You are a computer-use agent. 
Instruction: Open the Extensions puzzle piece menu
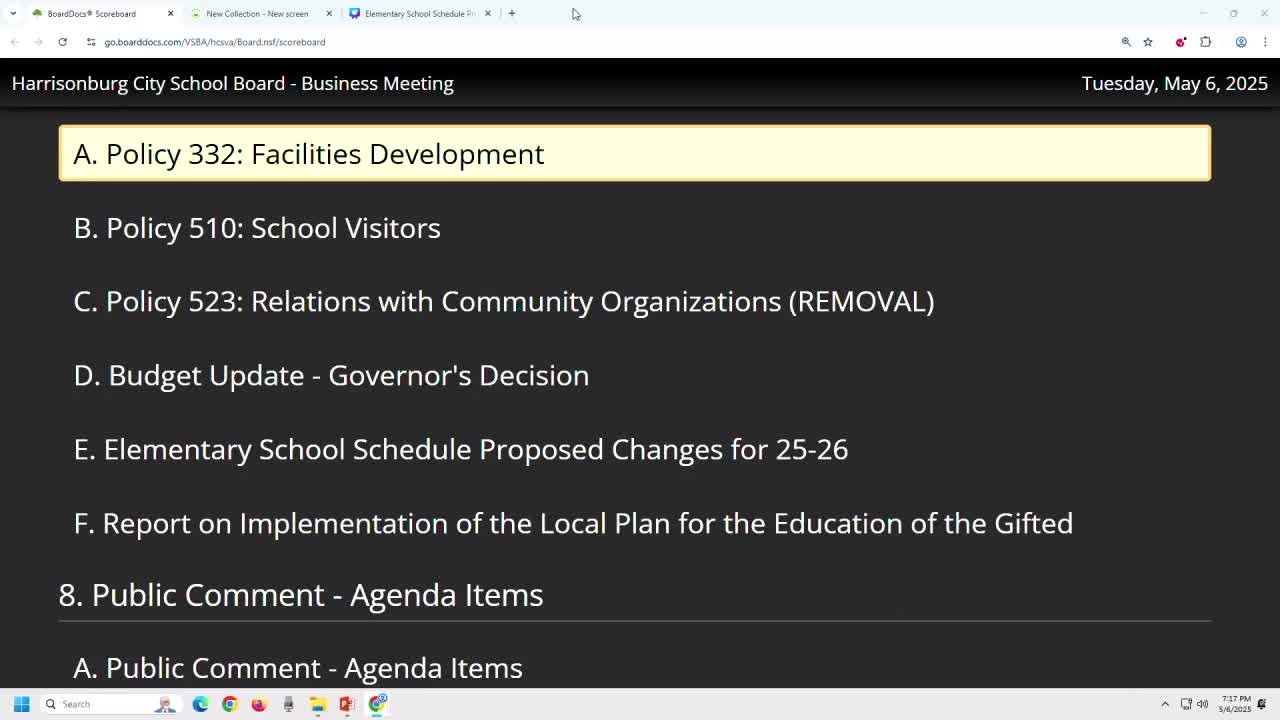1205,42
